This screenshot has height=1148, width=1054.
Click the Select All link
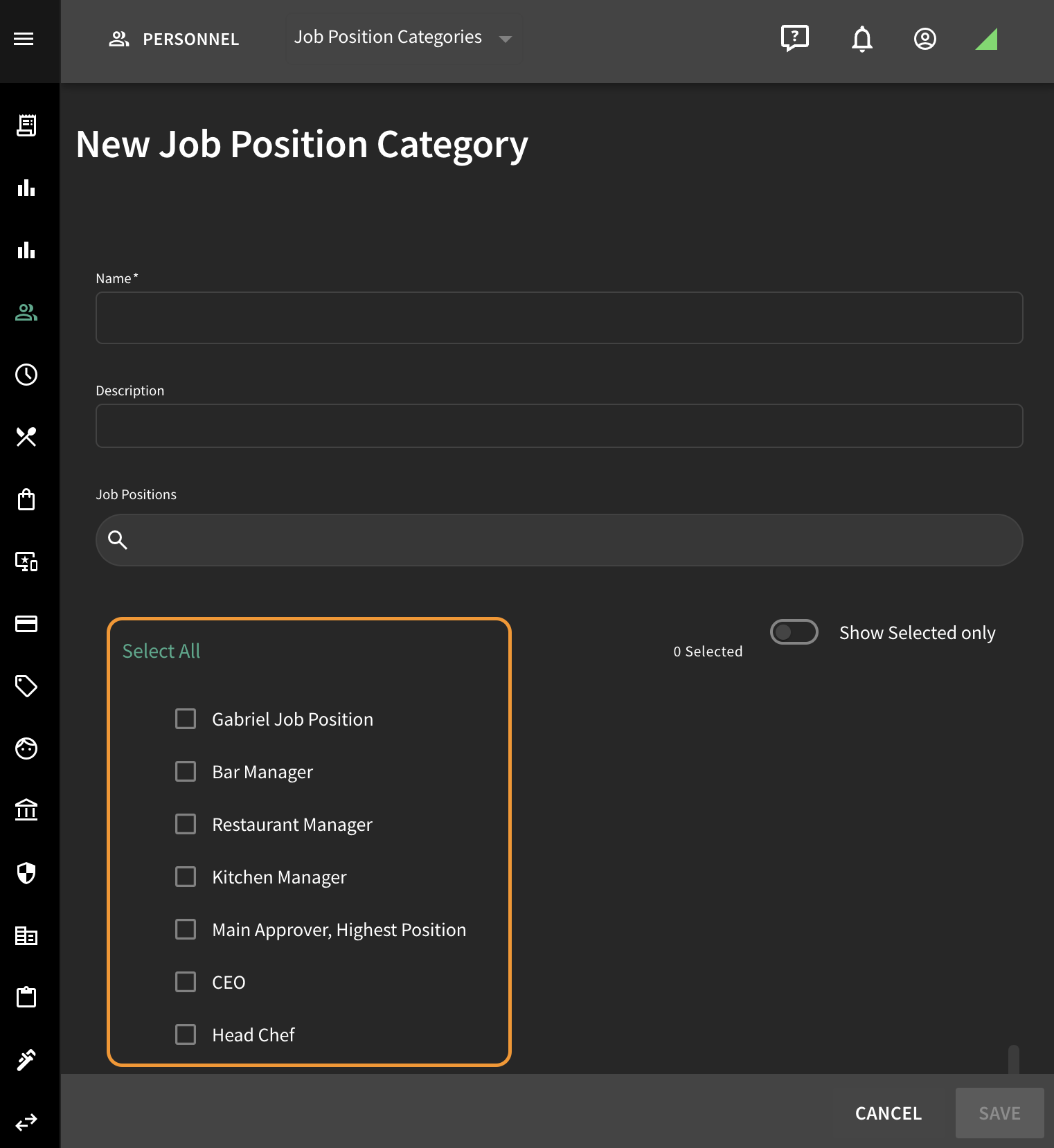pos(161,651)
